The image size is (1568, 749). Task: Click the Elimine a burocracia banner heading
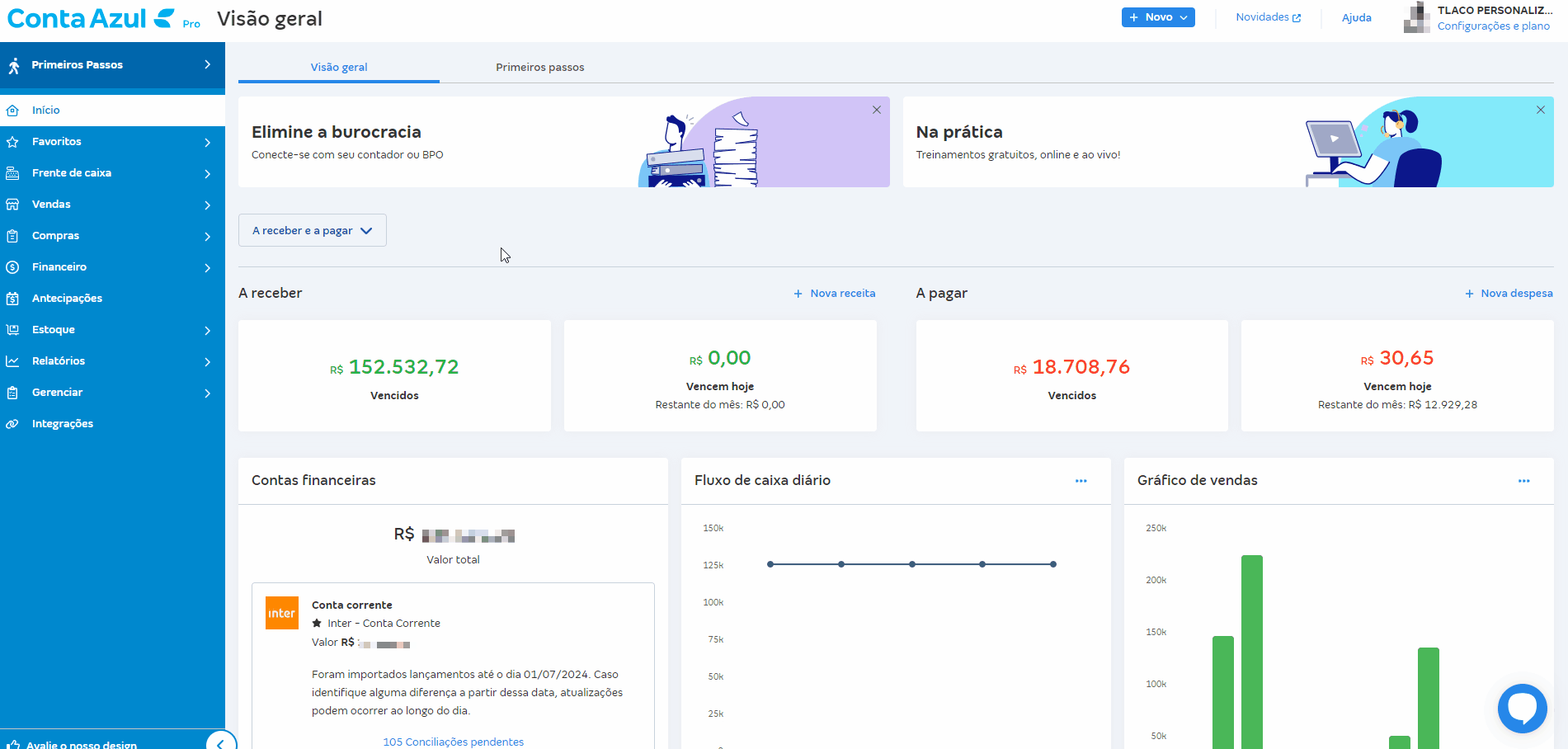pyautogui.click(x=337, y=132)
